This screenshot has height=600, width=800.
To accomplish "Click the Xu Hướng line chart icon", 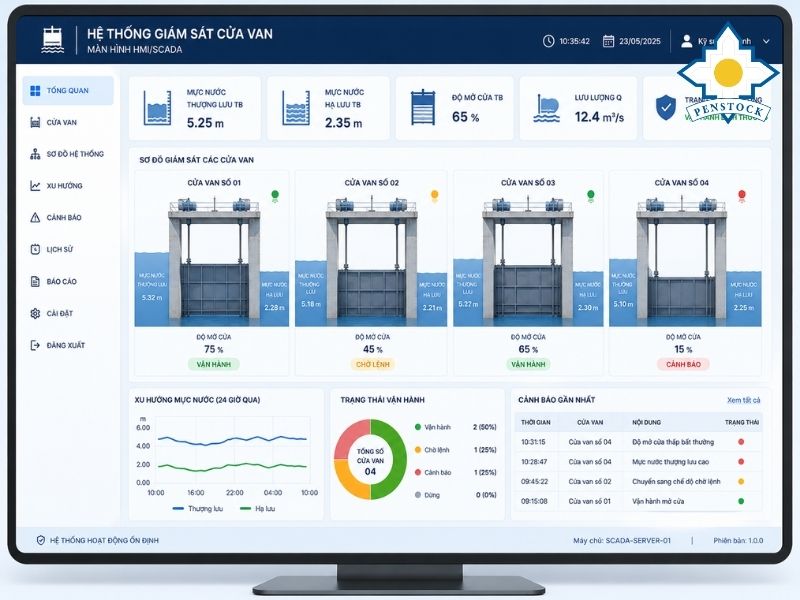I will coord(35,186).
